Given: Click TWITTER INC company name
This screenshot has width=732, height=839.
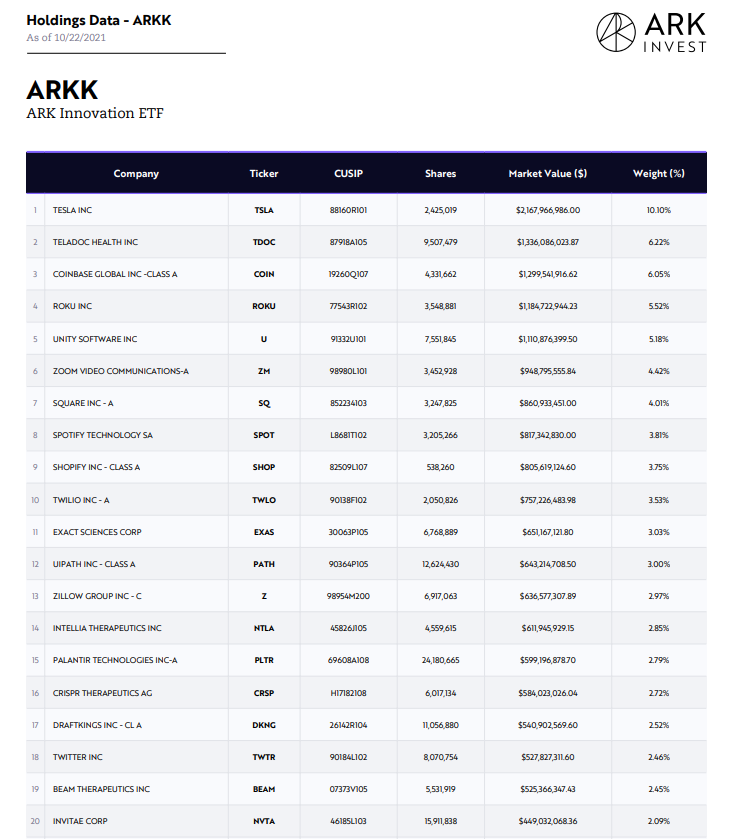Looking at the screenshot, I should 78,758.
